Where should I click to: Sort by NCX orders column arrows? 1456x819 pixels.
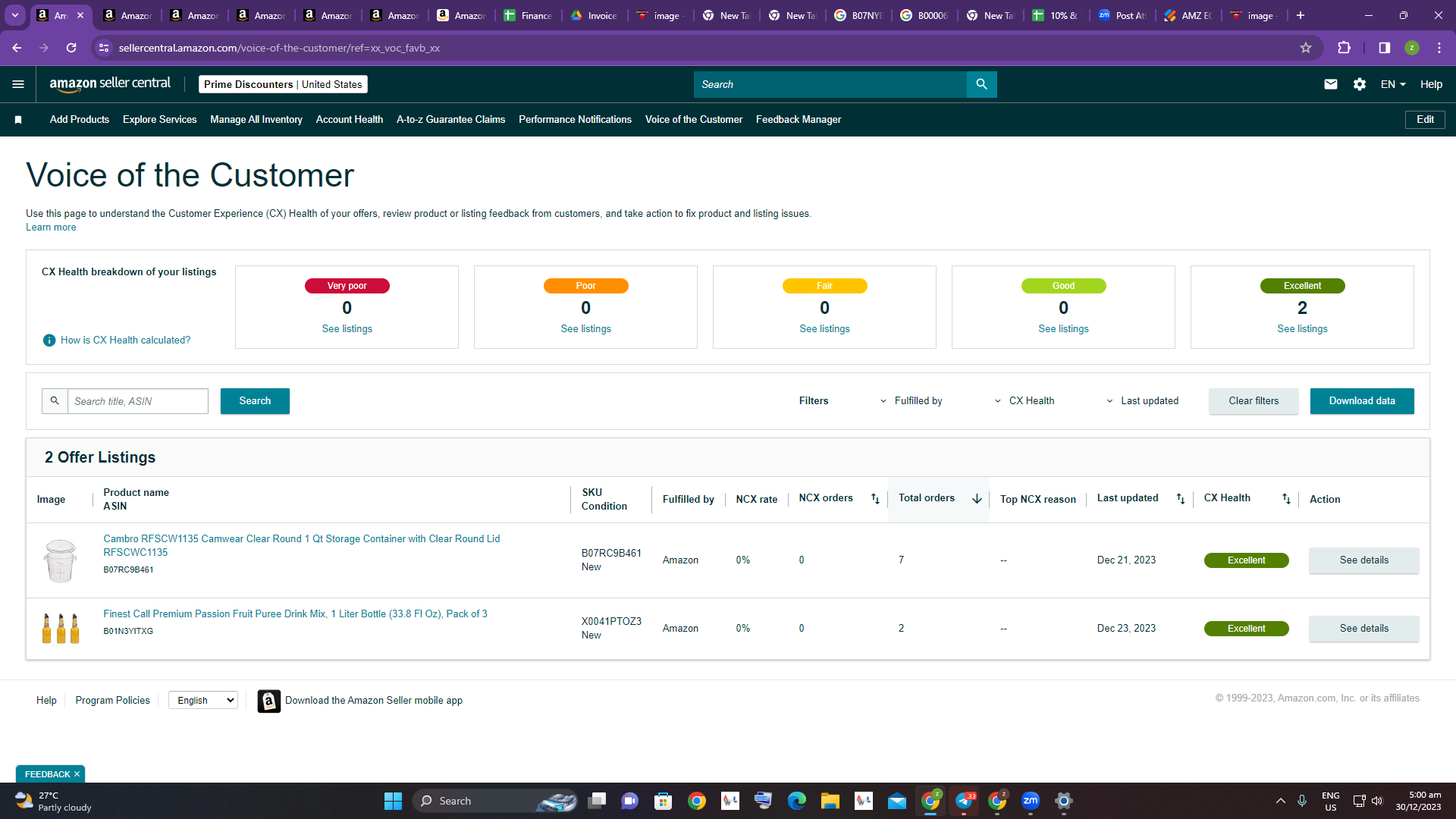click(875, 499)
